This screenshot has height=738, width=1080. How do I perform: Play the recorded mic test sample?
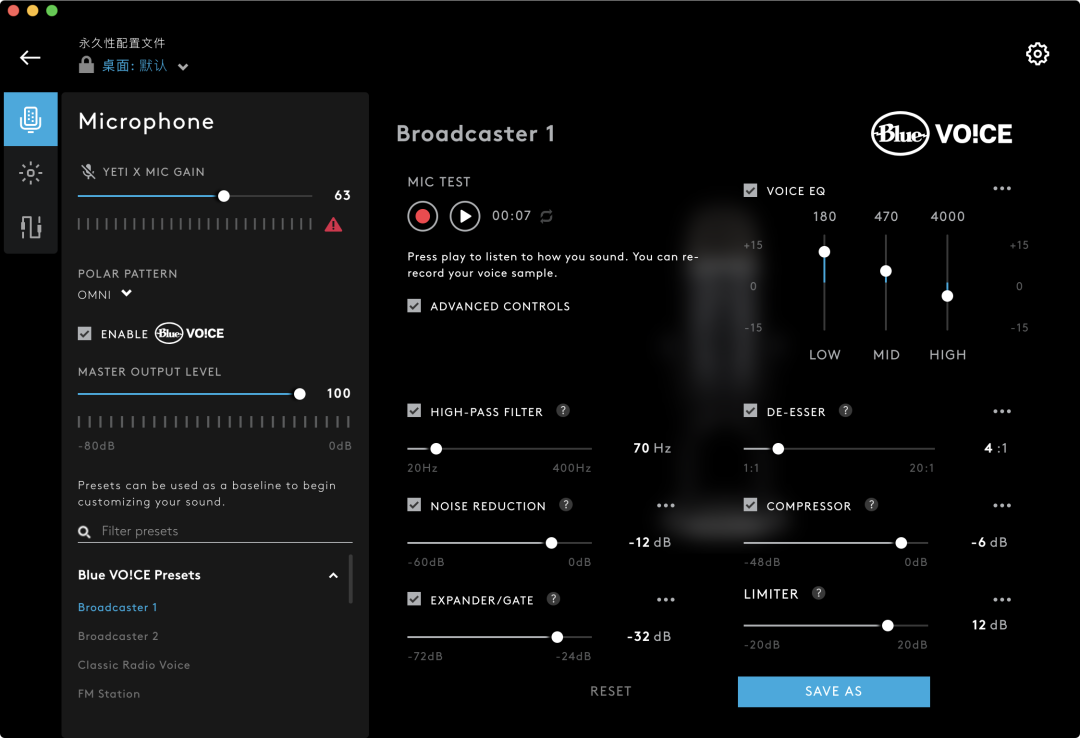point(465,216)
